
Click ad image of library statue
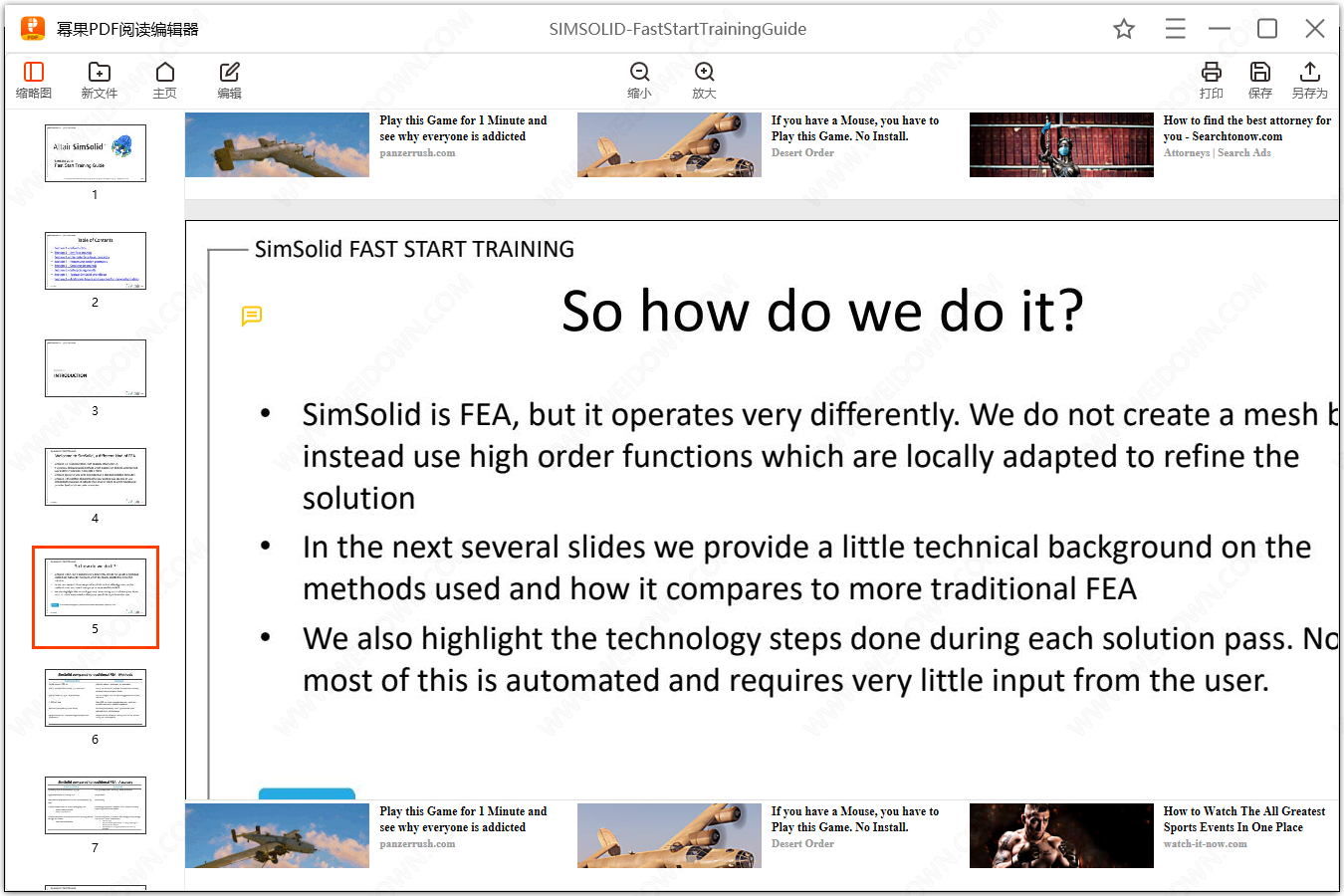(1061, 144)
